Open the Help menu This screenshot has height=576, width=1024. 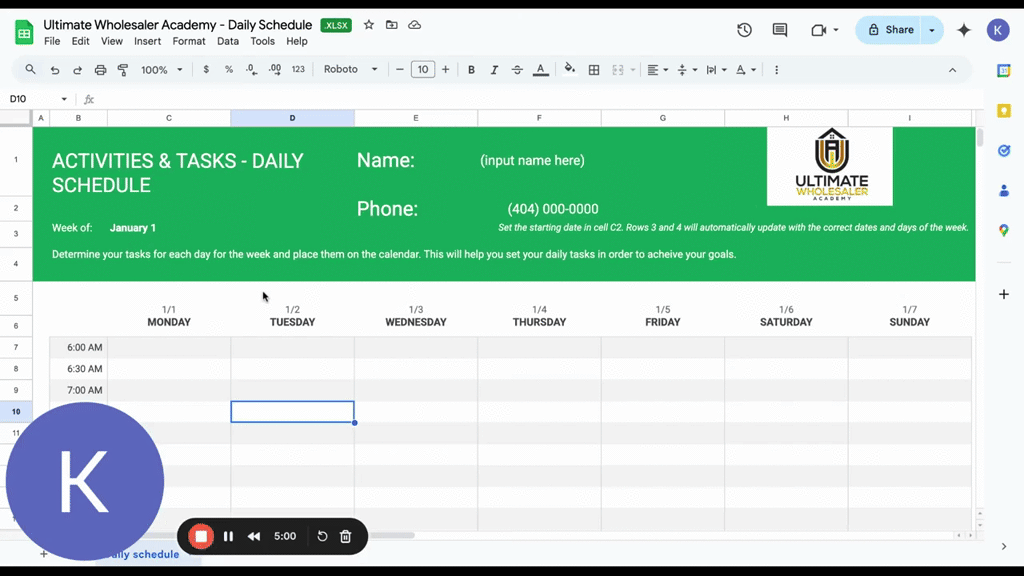[296, 41]
